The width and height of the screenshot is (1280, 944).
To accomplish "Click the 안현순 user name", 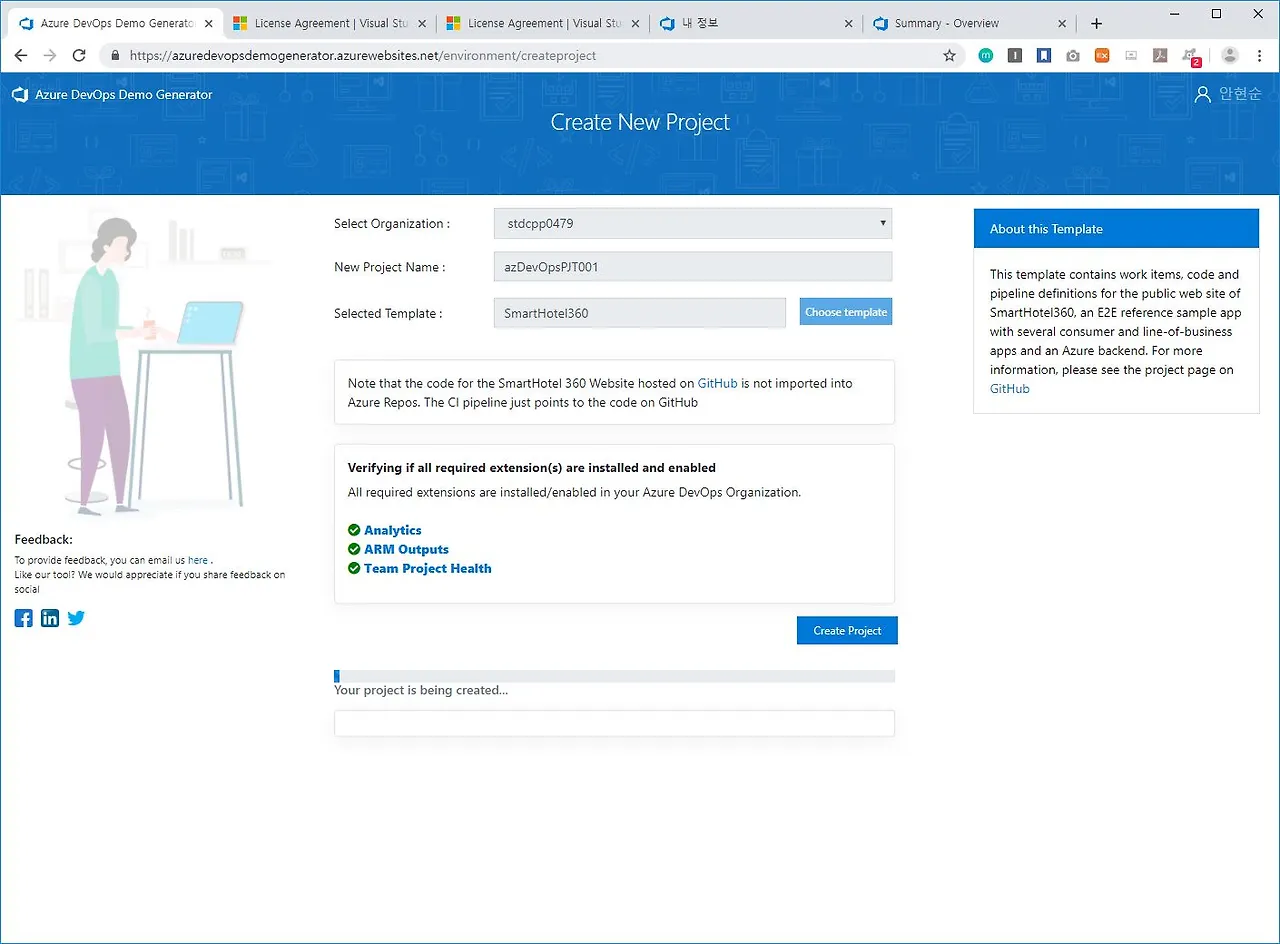I will pyautogui.click(x=1240, y=94).
